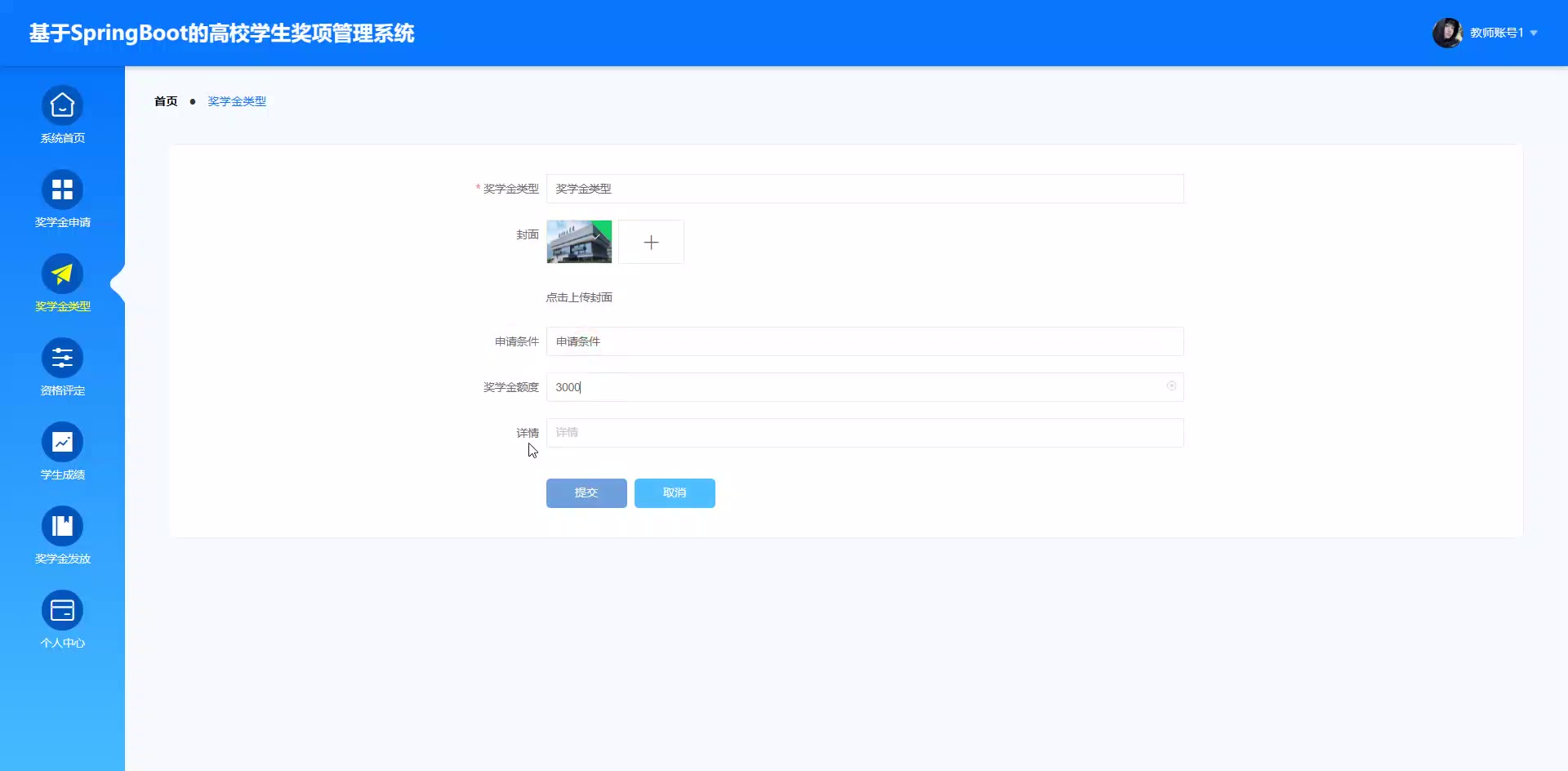The height and width of the screenshot is (771, 1568).
Task: Open the 奖学金发放 book icon
Action: click(x=62, y=527)
